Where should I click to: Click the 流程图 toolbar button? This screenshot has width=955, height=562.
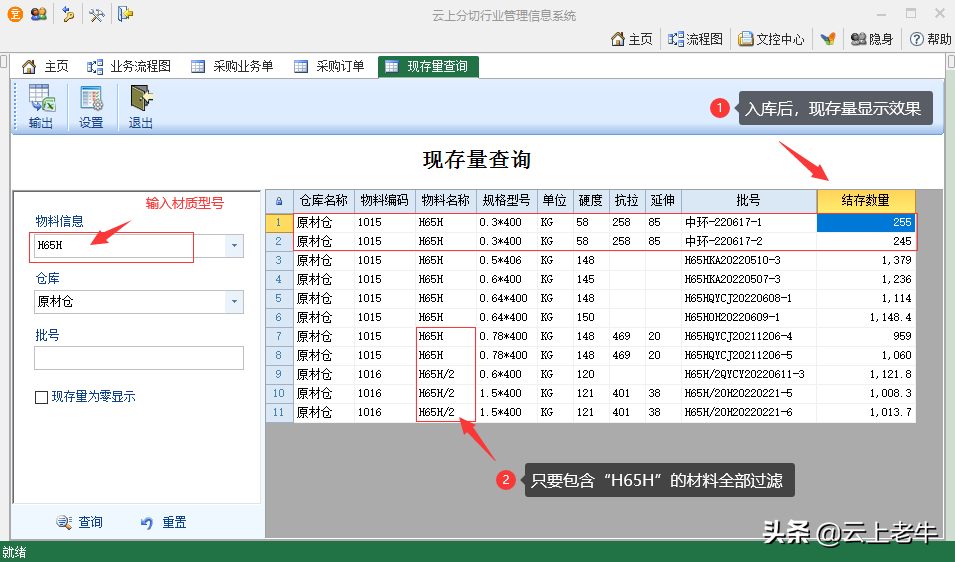[x=695, y=39]
